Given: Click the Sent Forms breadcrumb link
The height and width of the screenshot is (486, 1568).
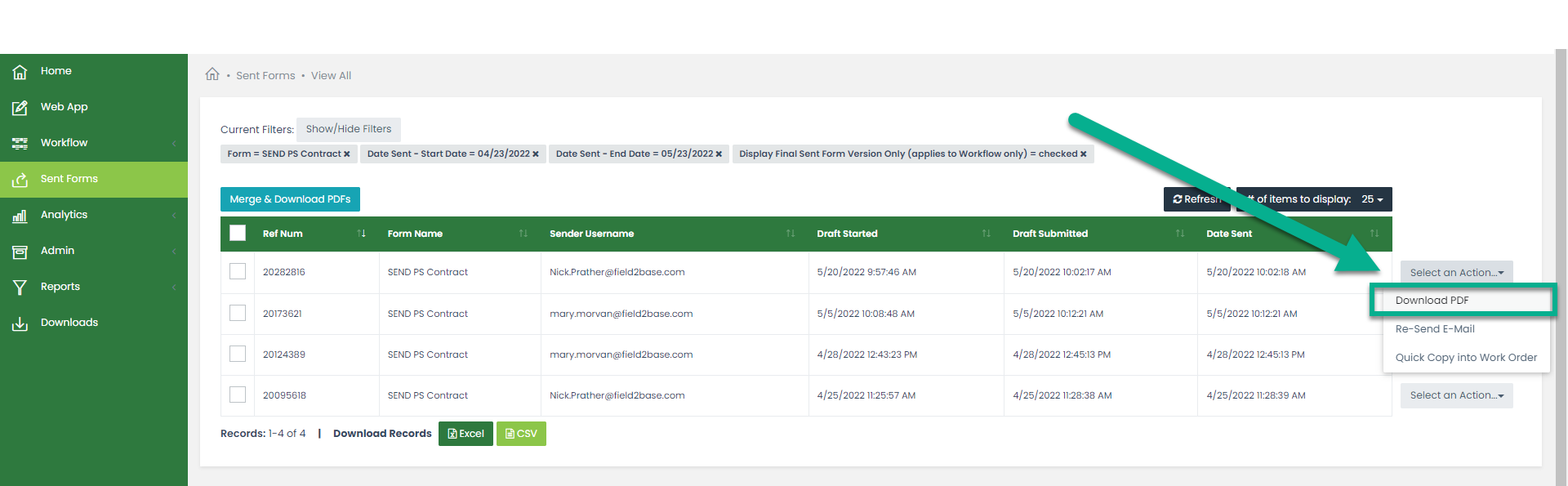Looking at the screenshot, I should click(265, 75).
